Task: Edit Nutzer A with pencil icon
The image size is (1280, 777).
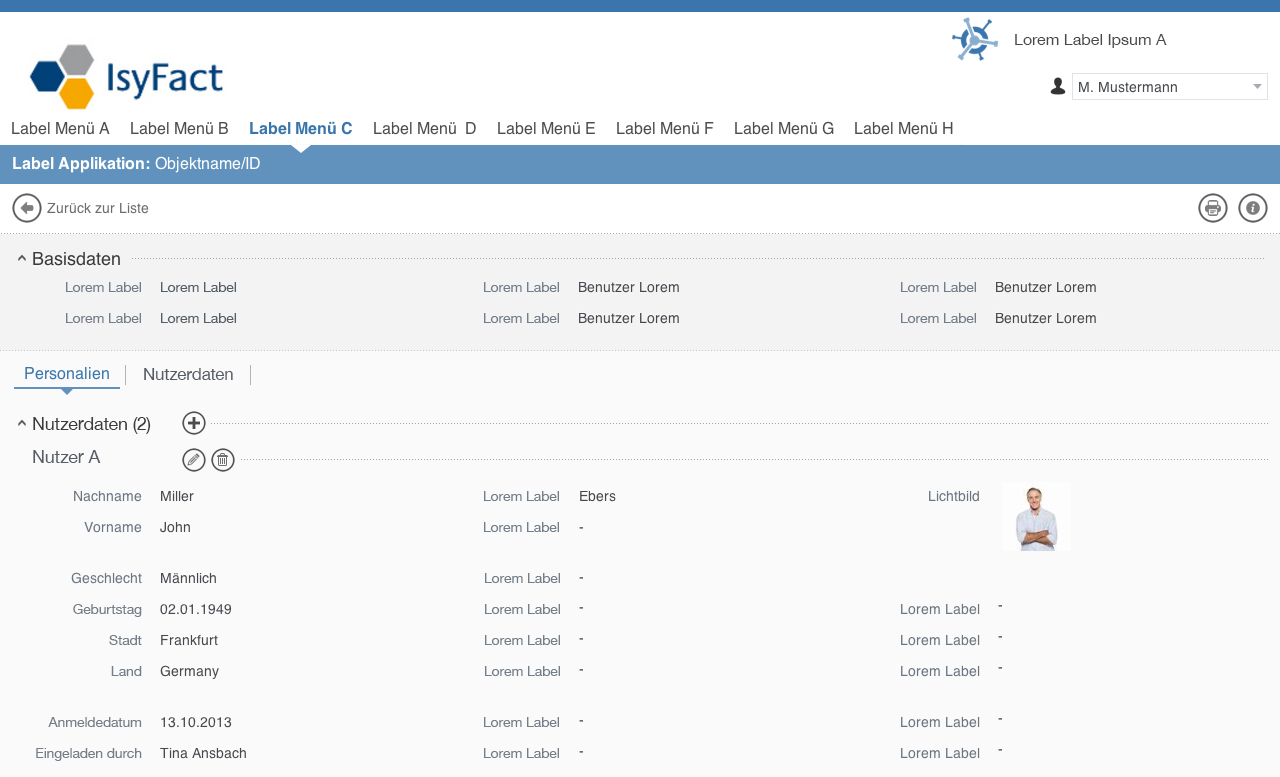Action: pyautogui.click(x=194, y=460)
